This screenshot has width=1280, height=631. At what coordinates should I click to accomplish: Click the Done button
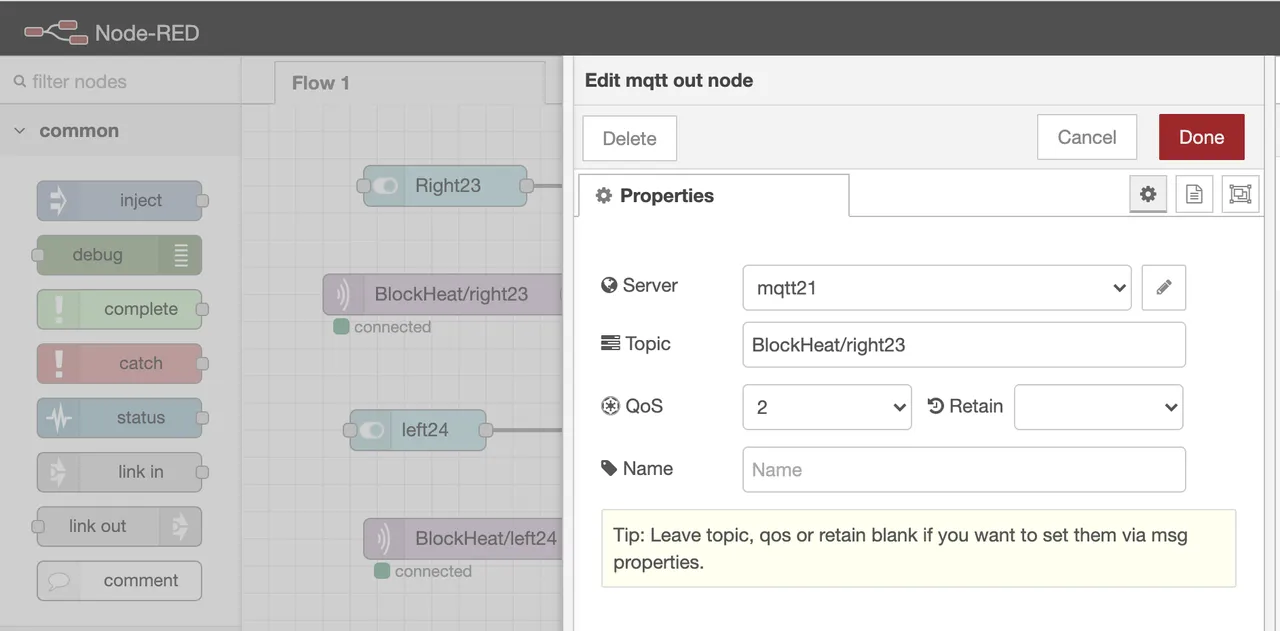click(x=1202, y=137)
